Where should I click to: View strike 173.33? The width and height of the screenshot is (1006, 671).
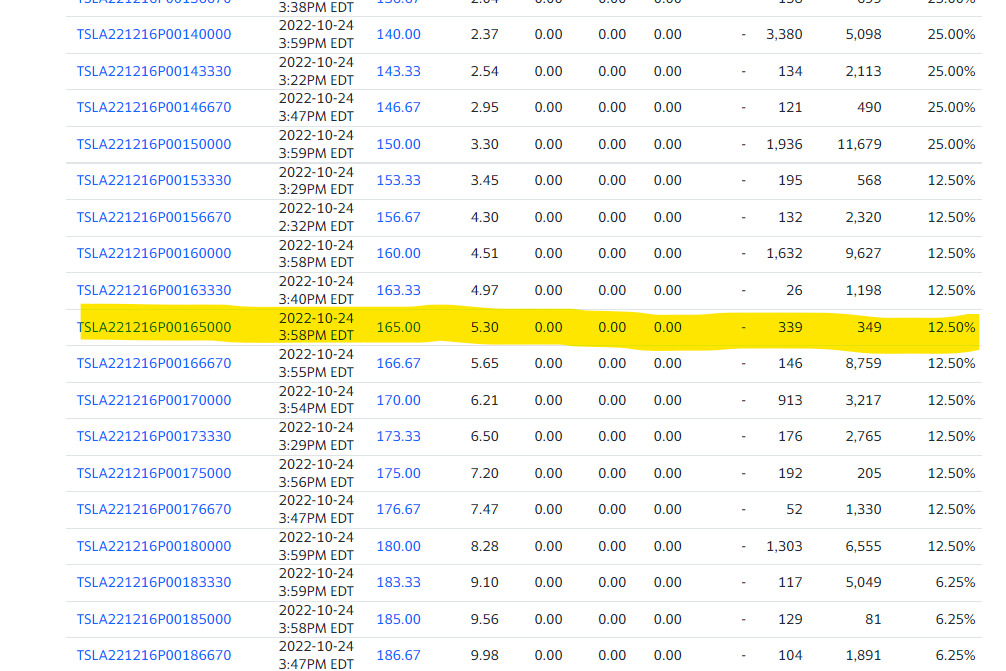point(398,436)
